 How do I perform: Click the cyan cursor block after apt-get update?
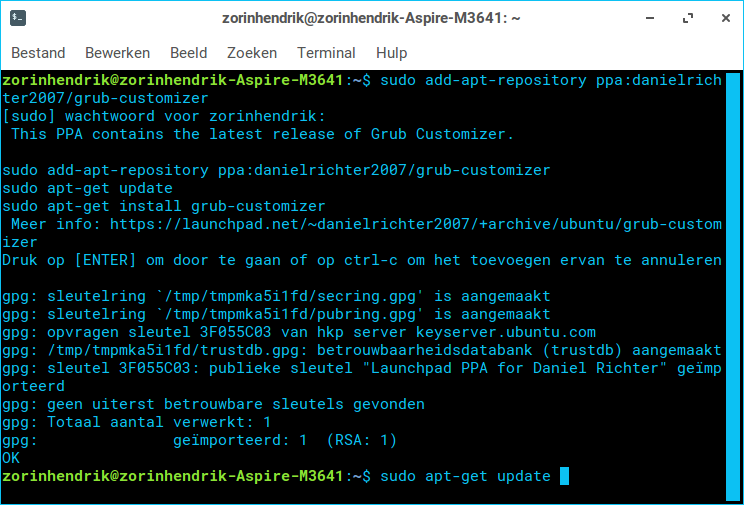(564, 476)
